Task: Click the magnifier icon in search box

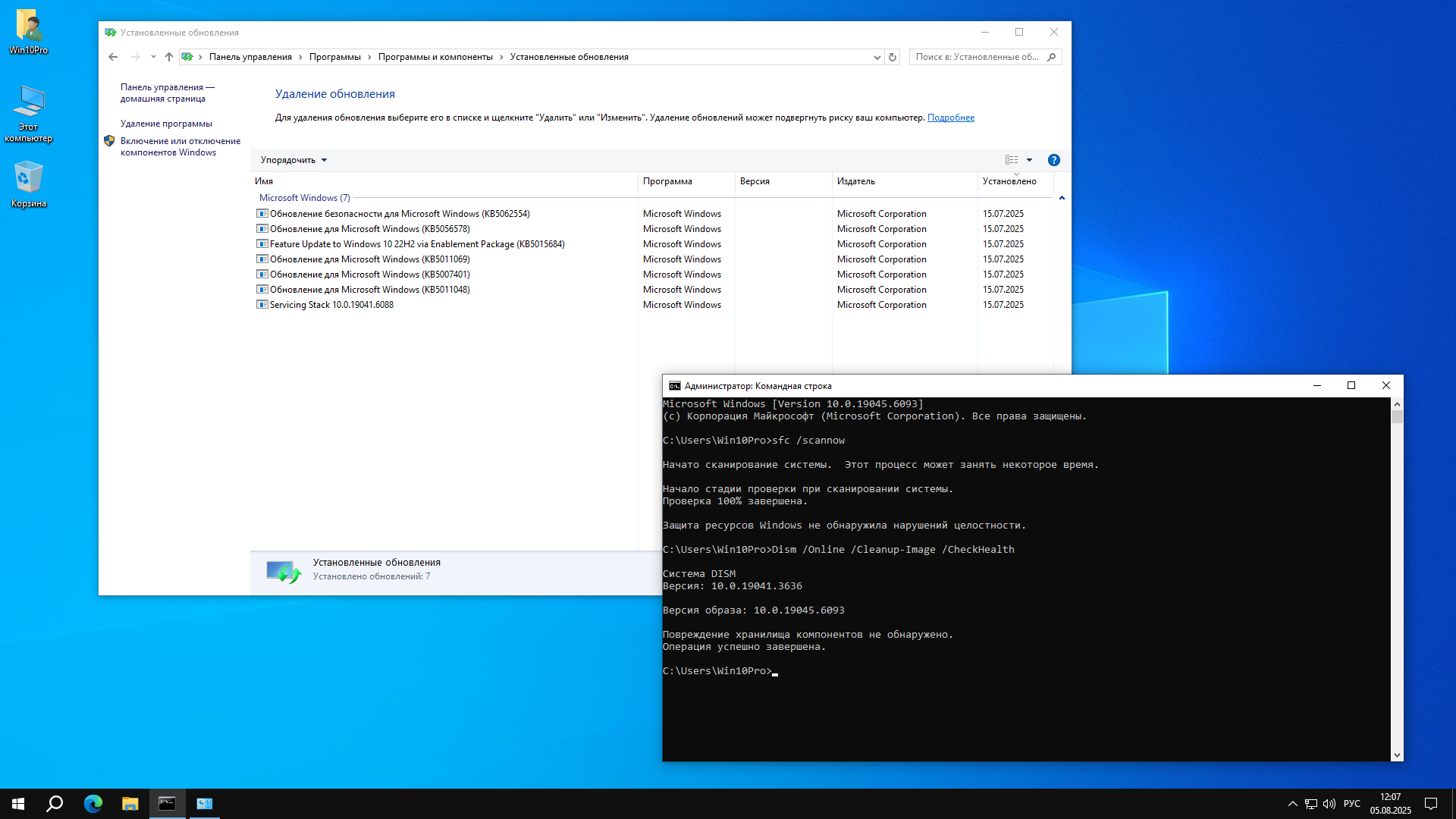Action: pos(1052,57)
